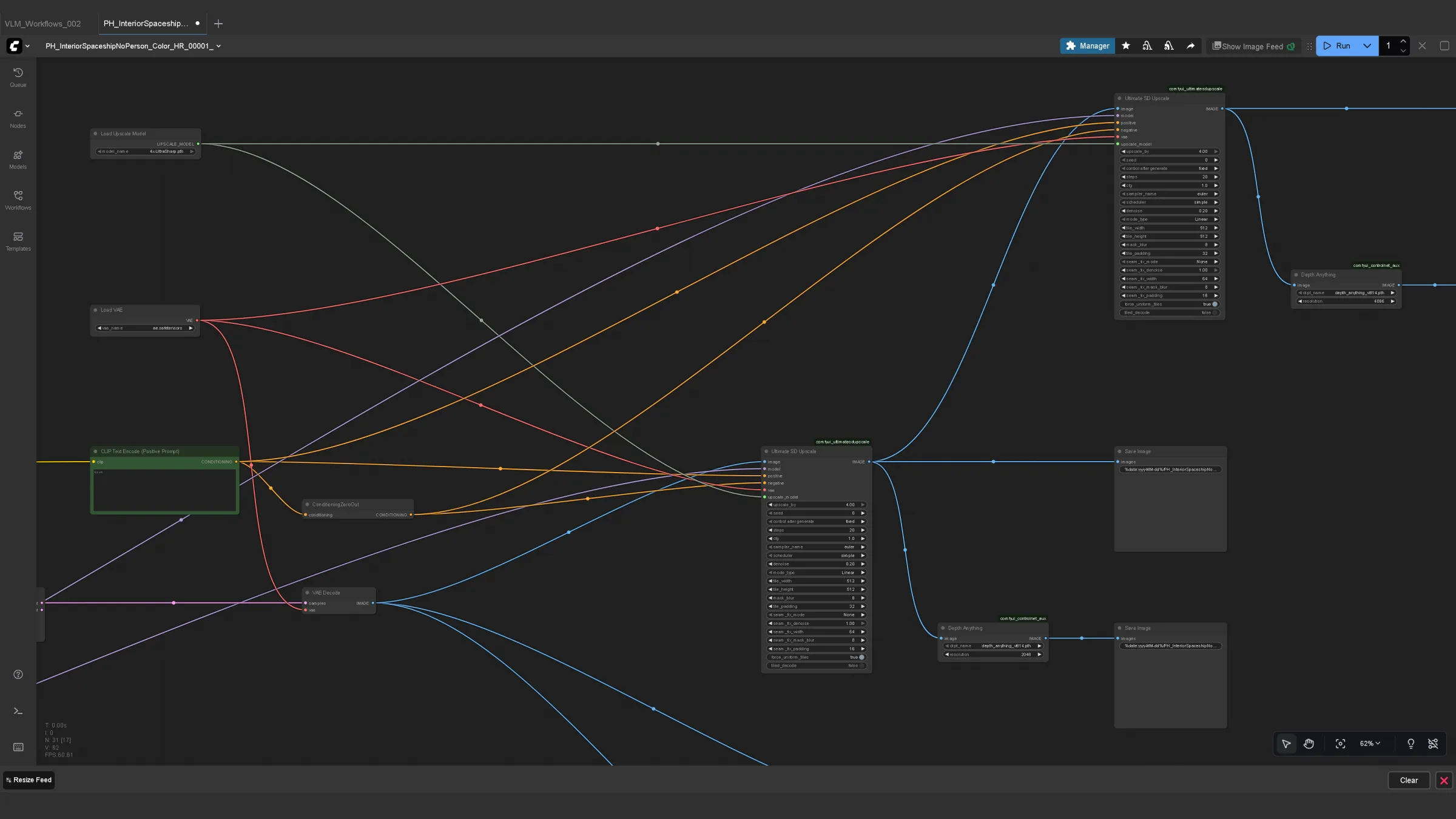Toggle the console terminal icon

(18, 711)
